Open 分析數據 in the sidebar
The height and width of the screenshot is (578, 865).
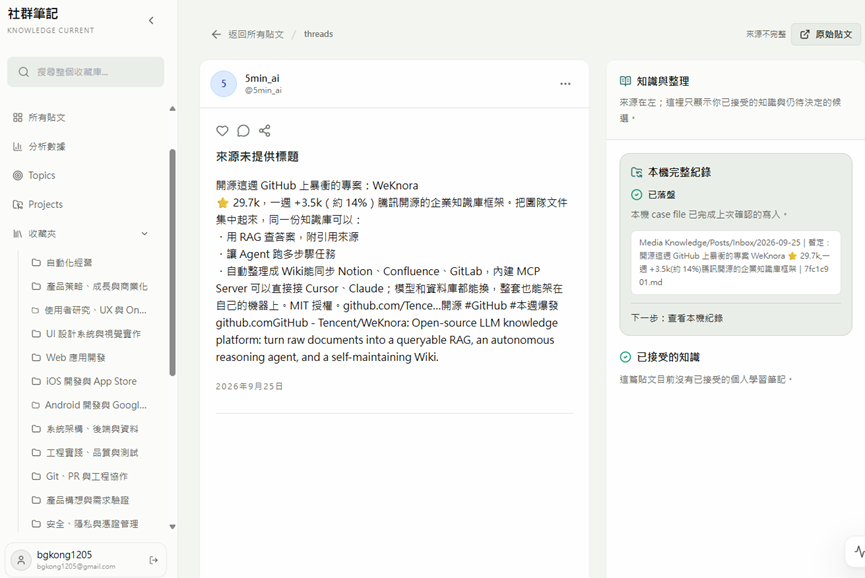47,147
